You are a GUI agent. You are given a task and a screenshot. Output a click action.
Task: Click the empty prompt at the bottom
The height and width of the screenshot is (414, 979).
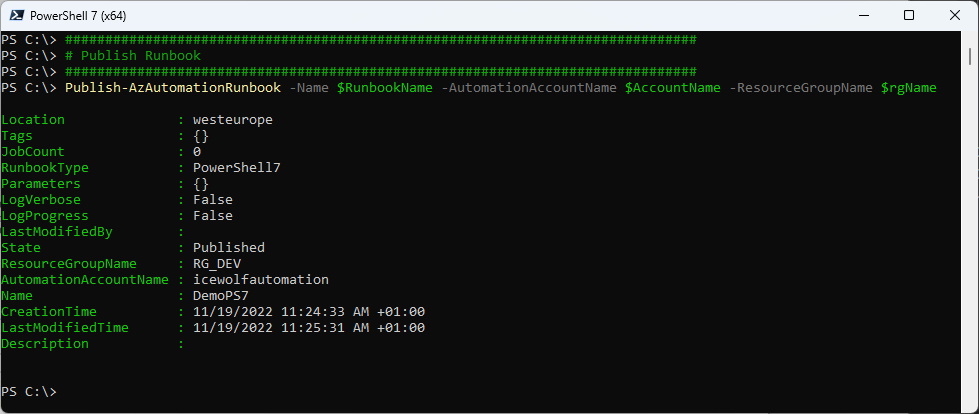(x=29, y=392)
